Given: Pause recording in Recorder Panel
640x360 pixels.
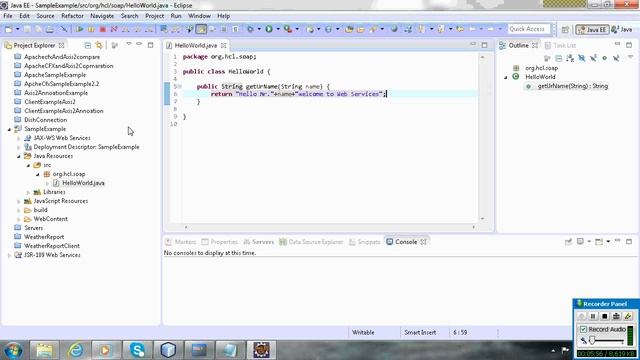Looking at the screenshot, I should (593, 316).
